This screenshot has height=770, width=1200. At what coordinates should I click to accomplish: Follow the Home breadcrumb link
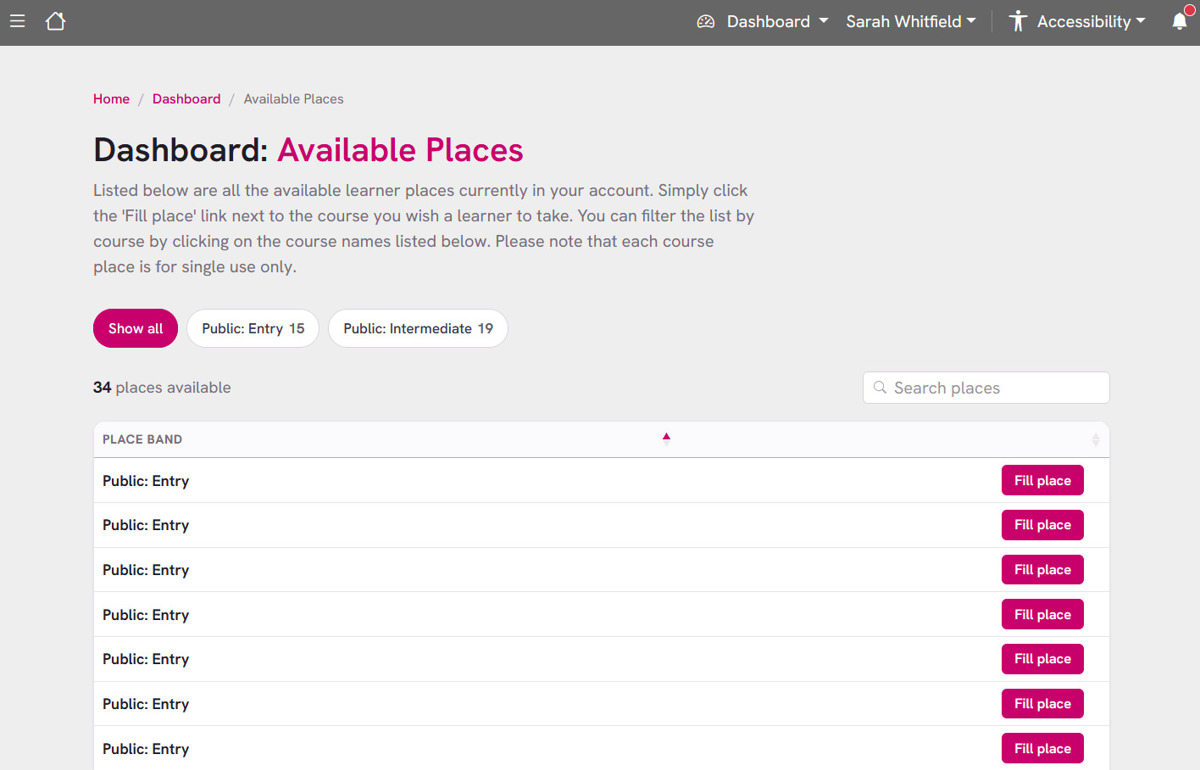click(x=111, y=99)
